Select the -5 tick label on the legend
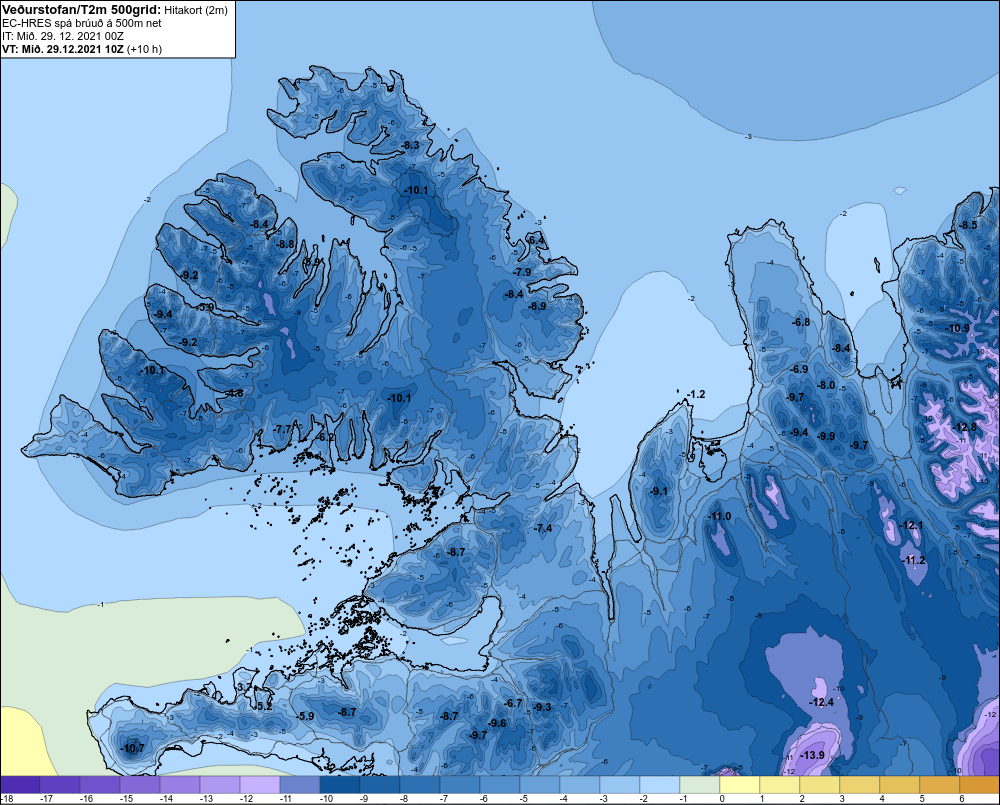Viewport: 1000px width, 805px height. pyautogui.click(x=523, y=799)
